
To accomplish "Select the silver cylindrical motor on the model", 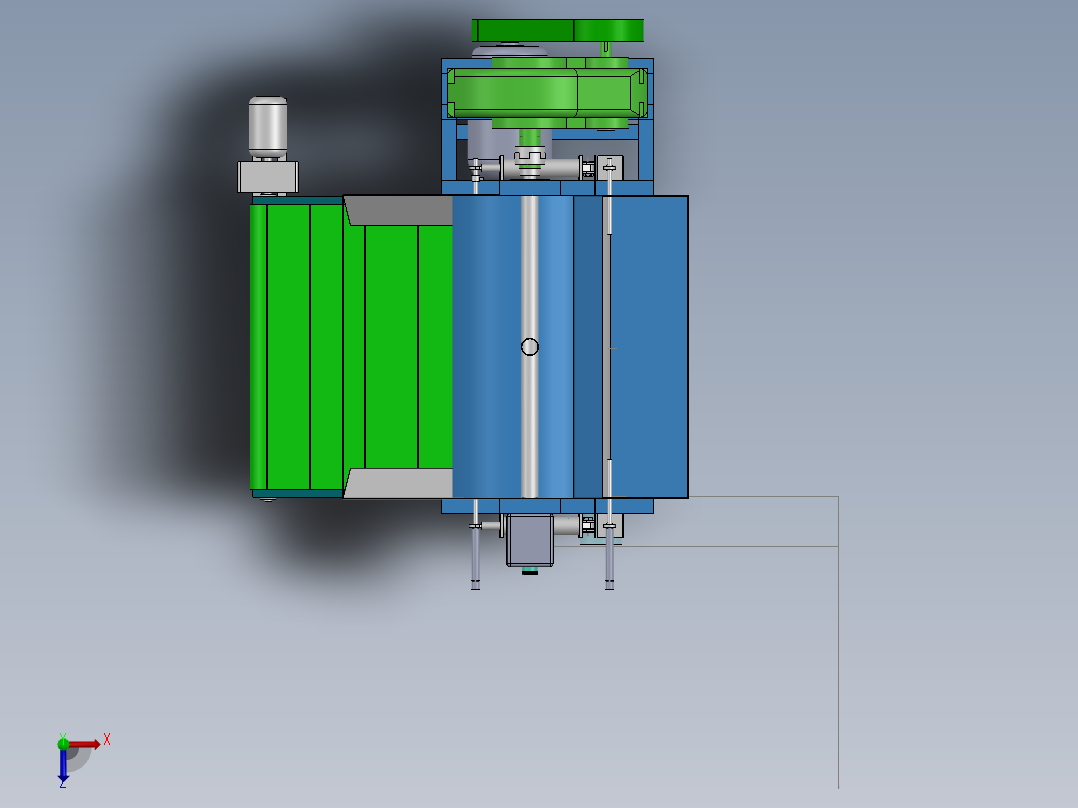I will coord(267,127).
